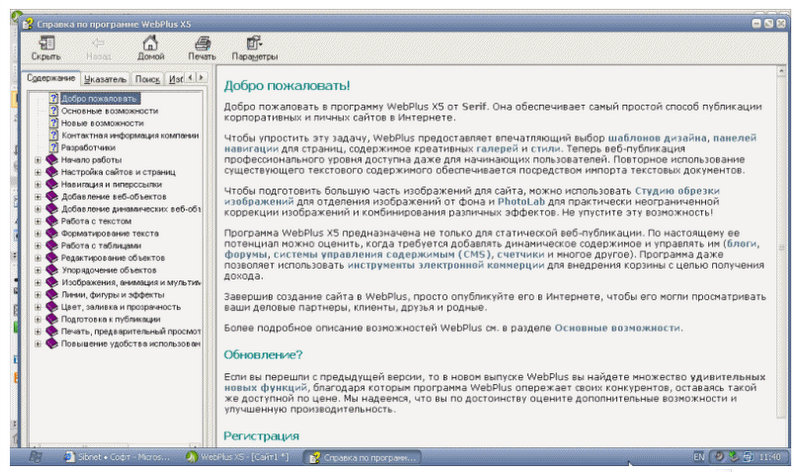Follow the новых функций link
This screenshot has height=472, width=800.
pos(265,388)
